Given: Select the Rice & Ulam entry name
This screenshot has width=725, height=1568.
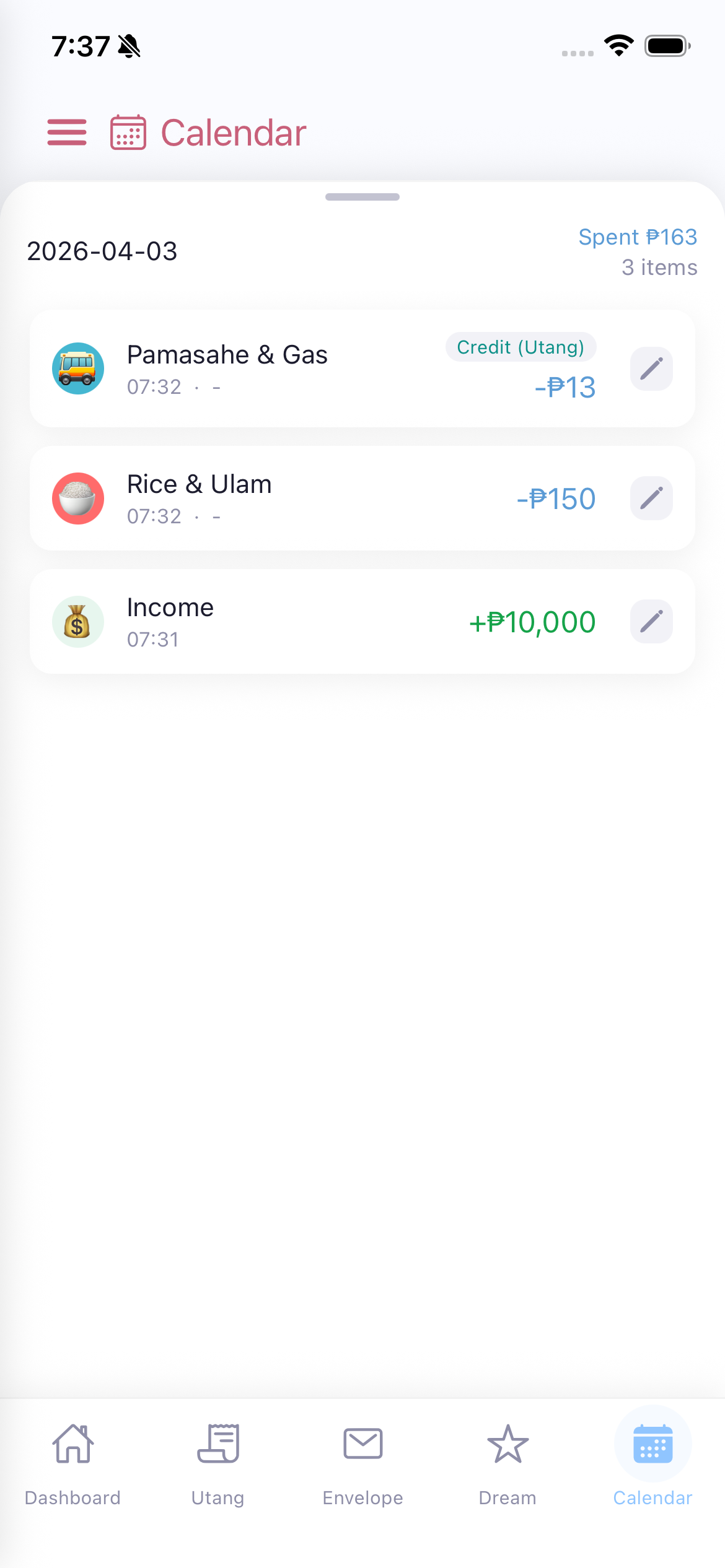Looking at the screenshot, I should click(x=200, y=484).
